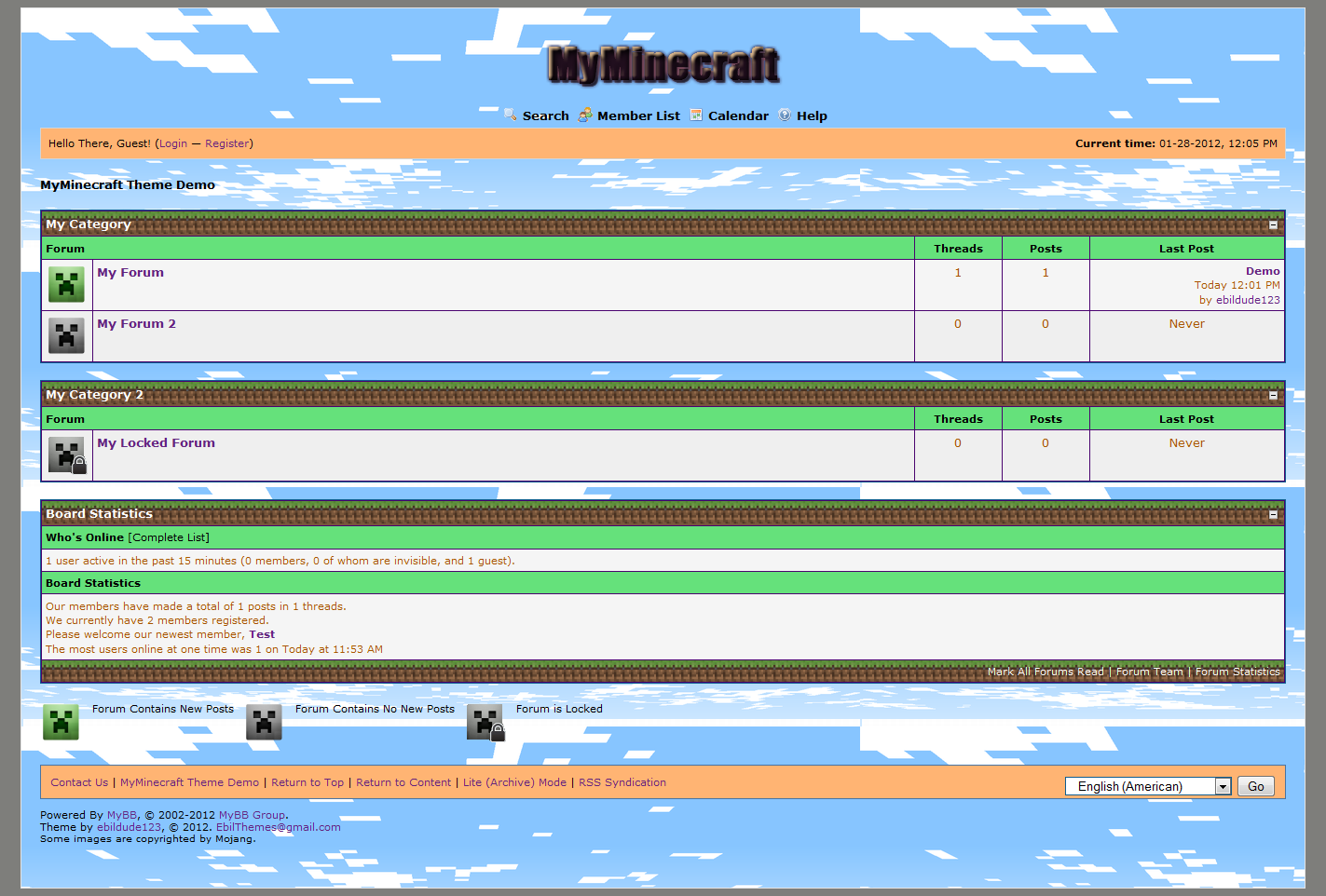Click the MyBB link in Powered By line
This screenshot has width=1326, height=896.
click(122, 815)
